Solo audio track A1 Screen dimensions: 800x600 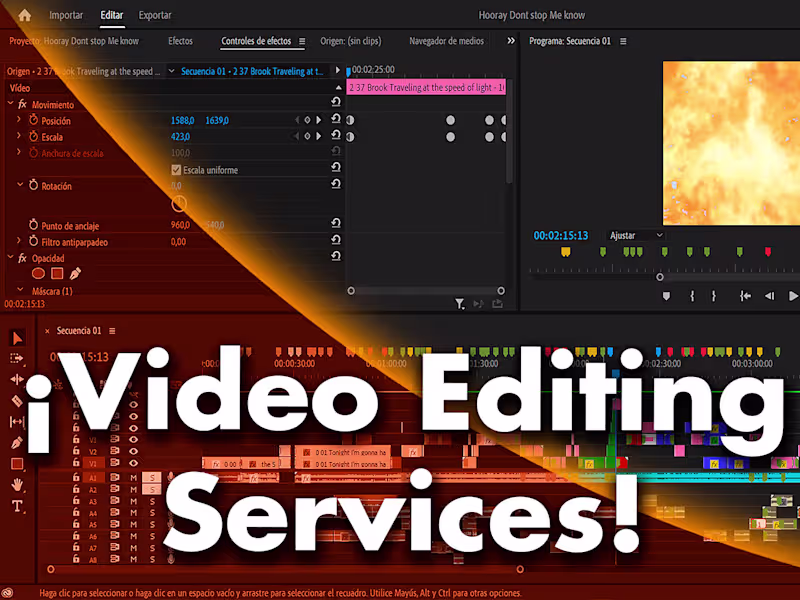[x=152, y=478]
